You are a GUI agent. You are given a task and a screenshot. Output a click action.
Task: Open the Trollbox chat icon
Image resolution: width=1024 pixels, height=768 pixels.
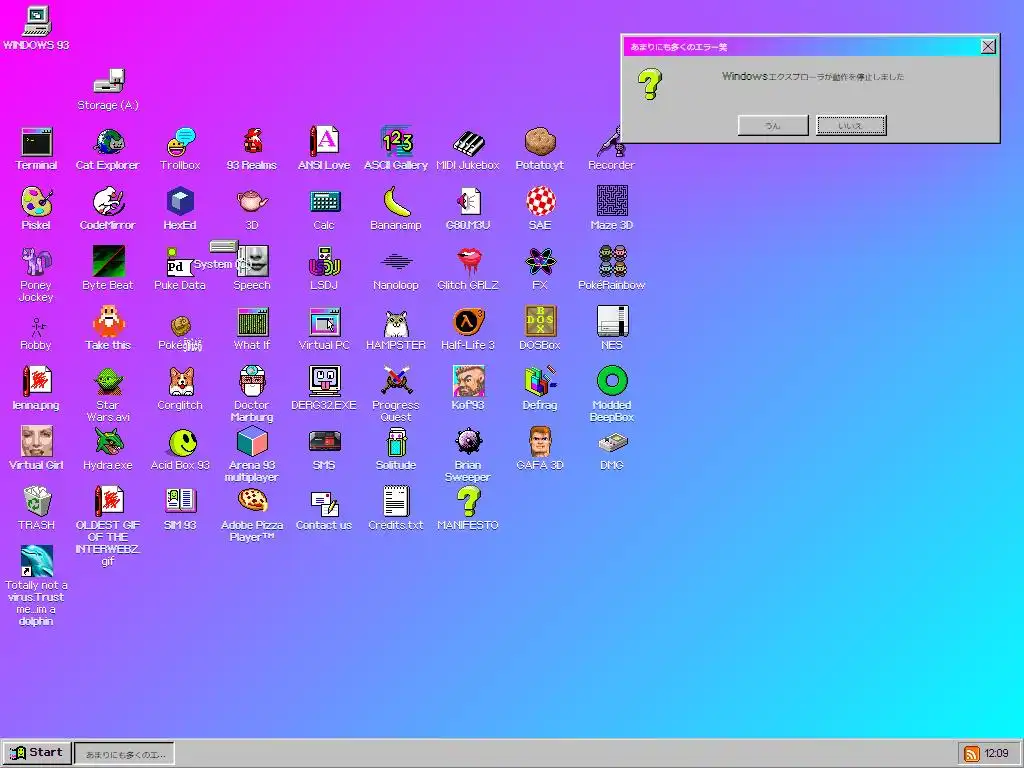180,142
